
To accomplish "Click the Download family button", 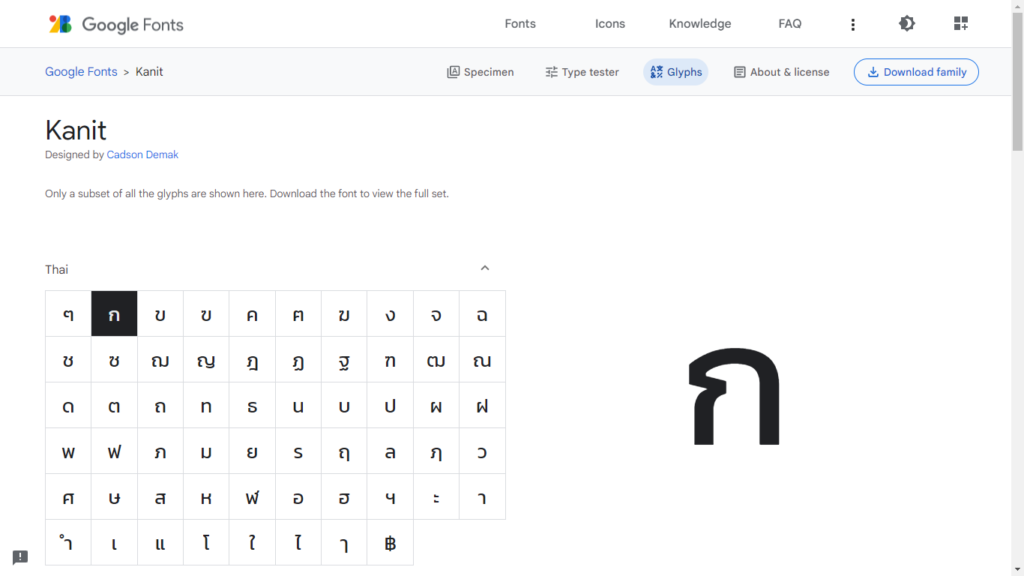I will coord(916,72).
